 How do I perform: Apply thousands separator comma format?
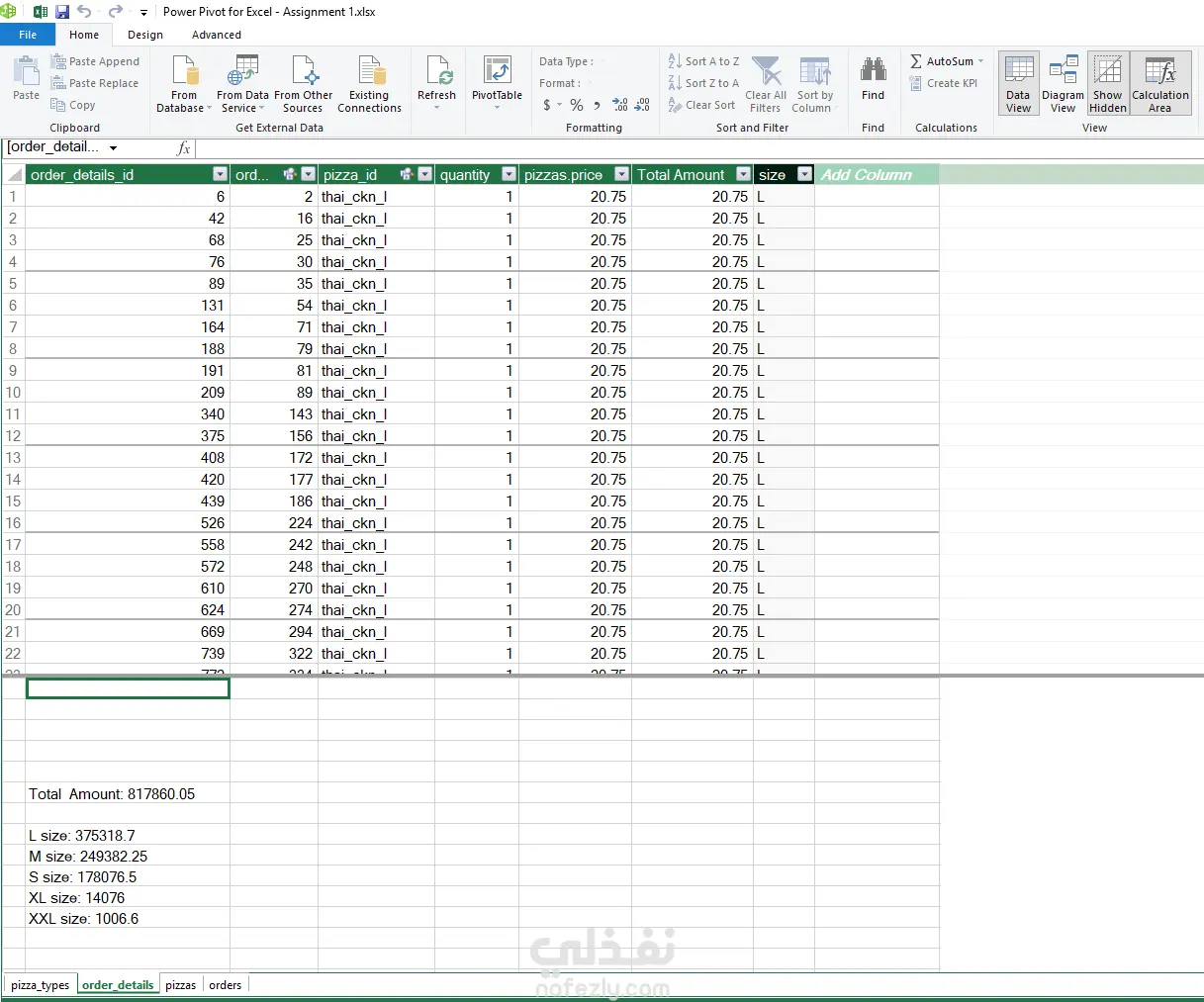coord(597,105)
